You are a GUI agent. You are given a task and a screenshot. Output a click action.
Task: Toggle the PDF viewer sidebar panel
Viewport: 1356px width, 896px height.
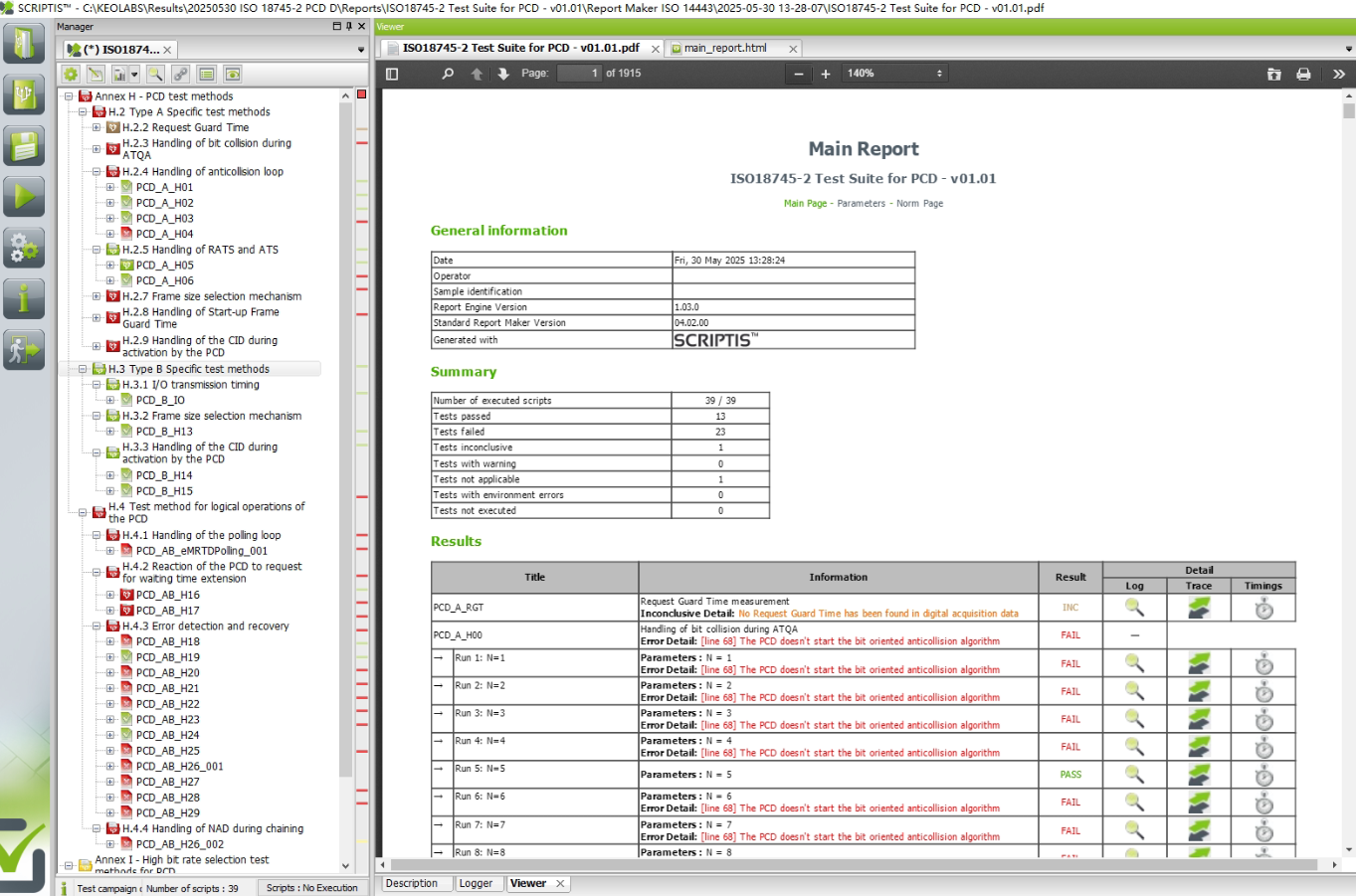pos(392,74)
